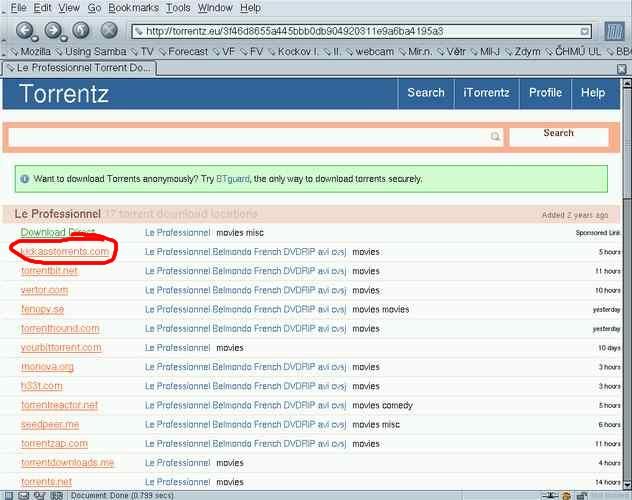Click the Download Direct sponsored link

point(58,232)
